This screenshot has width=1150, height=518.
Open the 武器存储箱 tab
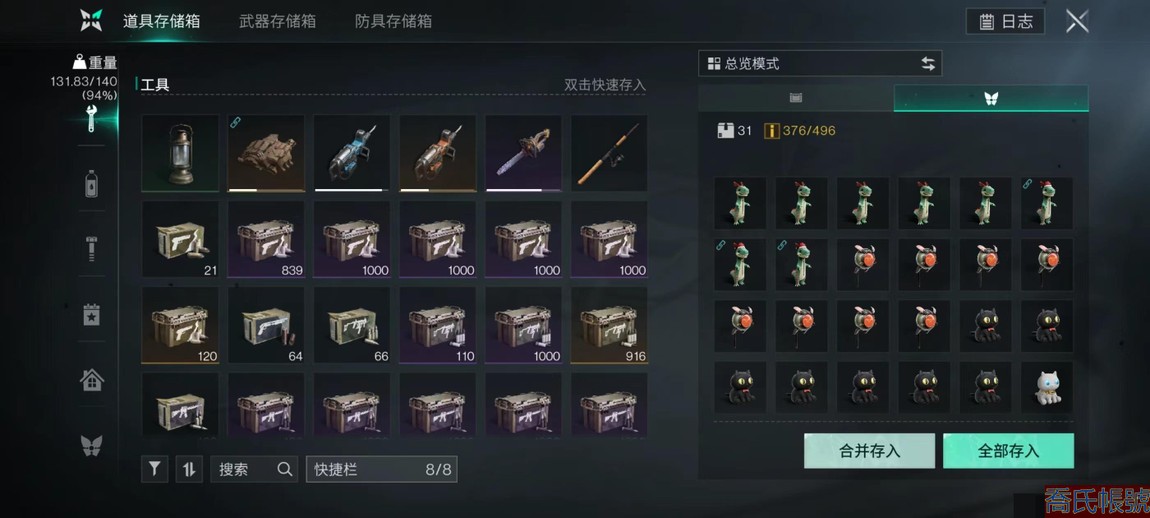[x=277, y=21]
